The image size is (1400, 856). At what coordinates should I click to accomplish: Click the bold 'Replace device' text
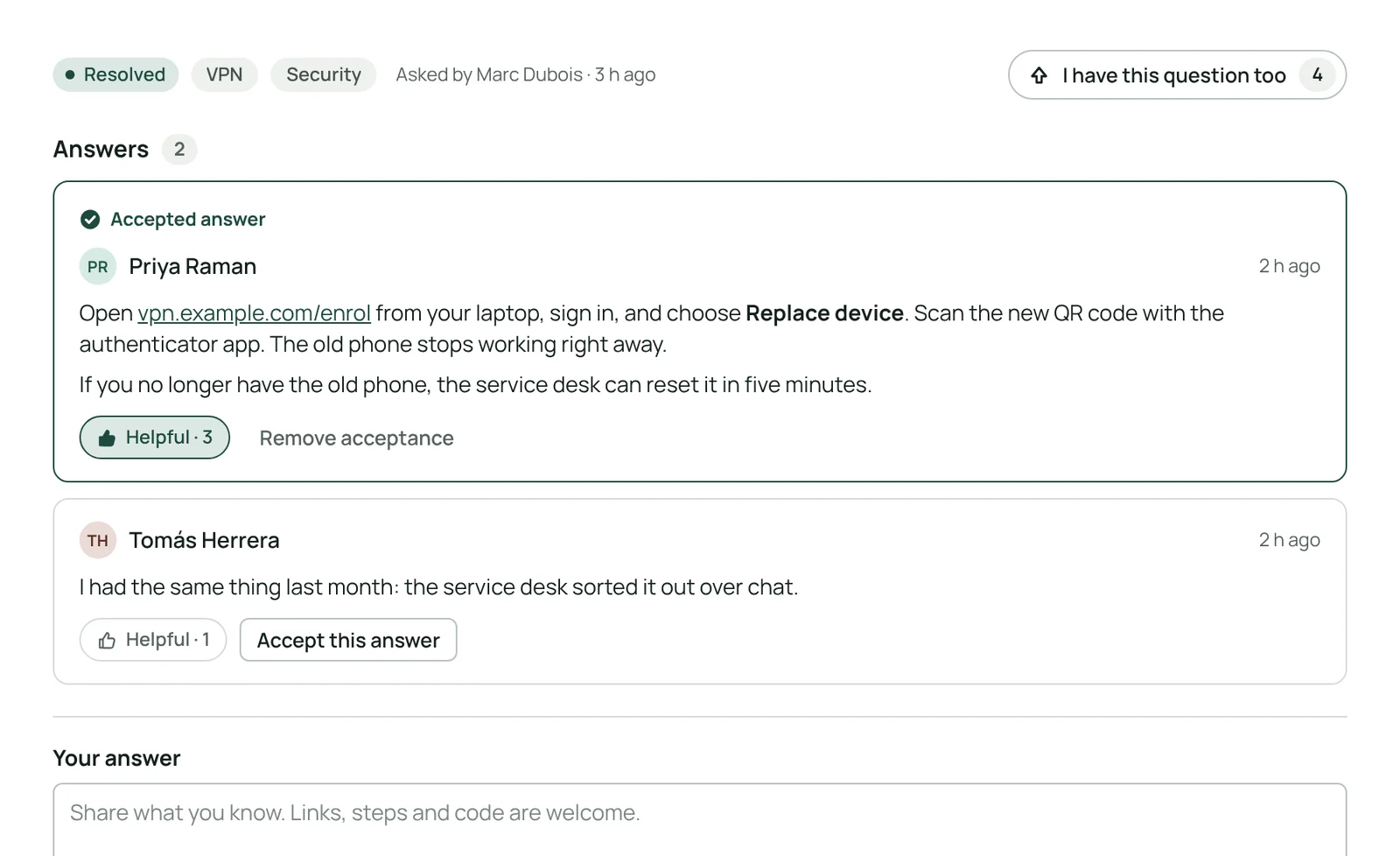click(824, 313)
